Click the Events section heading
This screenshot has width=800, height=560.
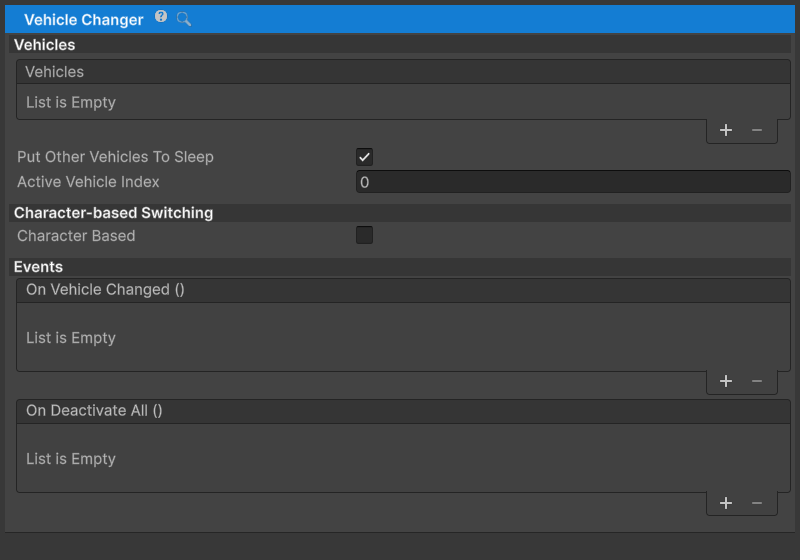[38, 267]
